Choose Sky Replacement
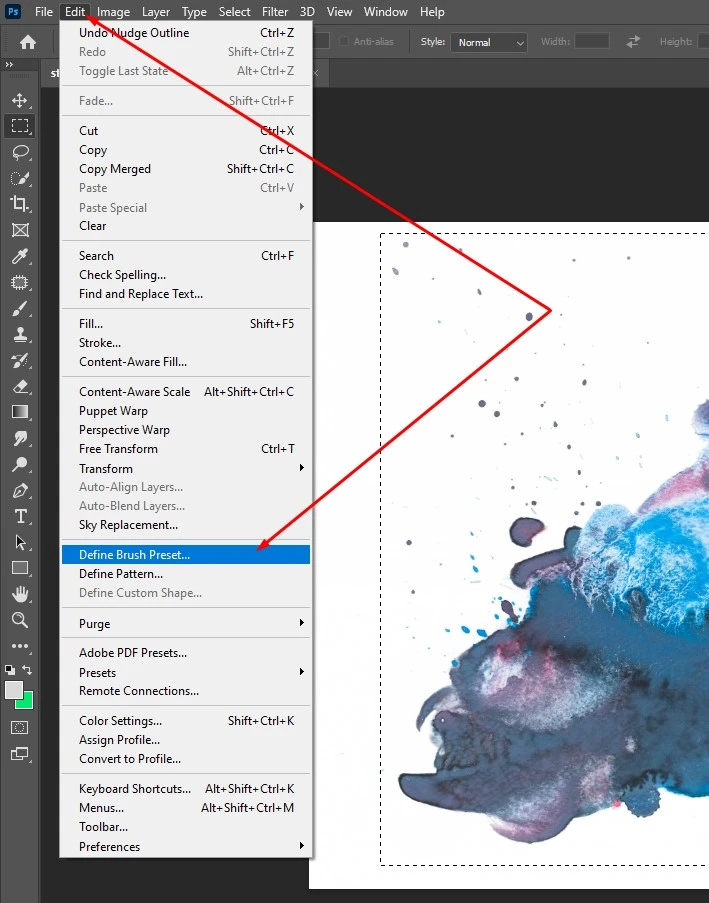 point(186,525)
